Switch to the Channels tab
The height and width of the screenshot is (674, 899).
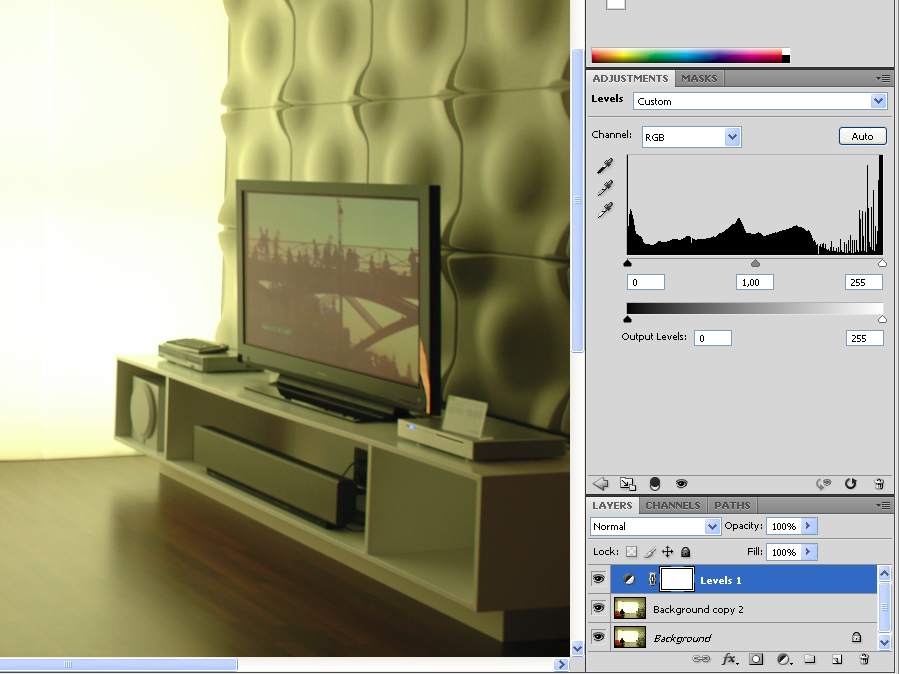(x=673, y=506)
